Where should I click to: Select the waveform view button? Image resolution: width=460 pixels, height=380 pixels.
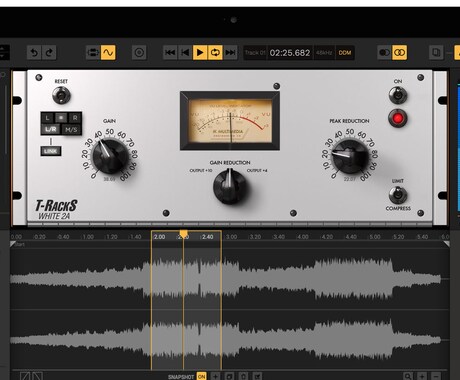pyautogui.click(x=108, y=53)
